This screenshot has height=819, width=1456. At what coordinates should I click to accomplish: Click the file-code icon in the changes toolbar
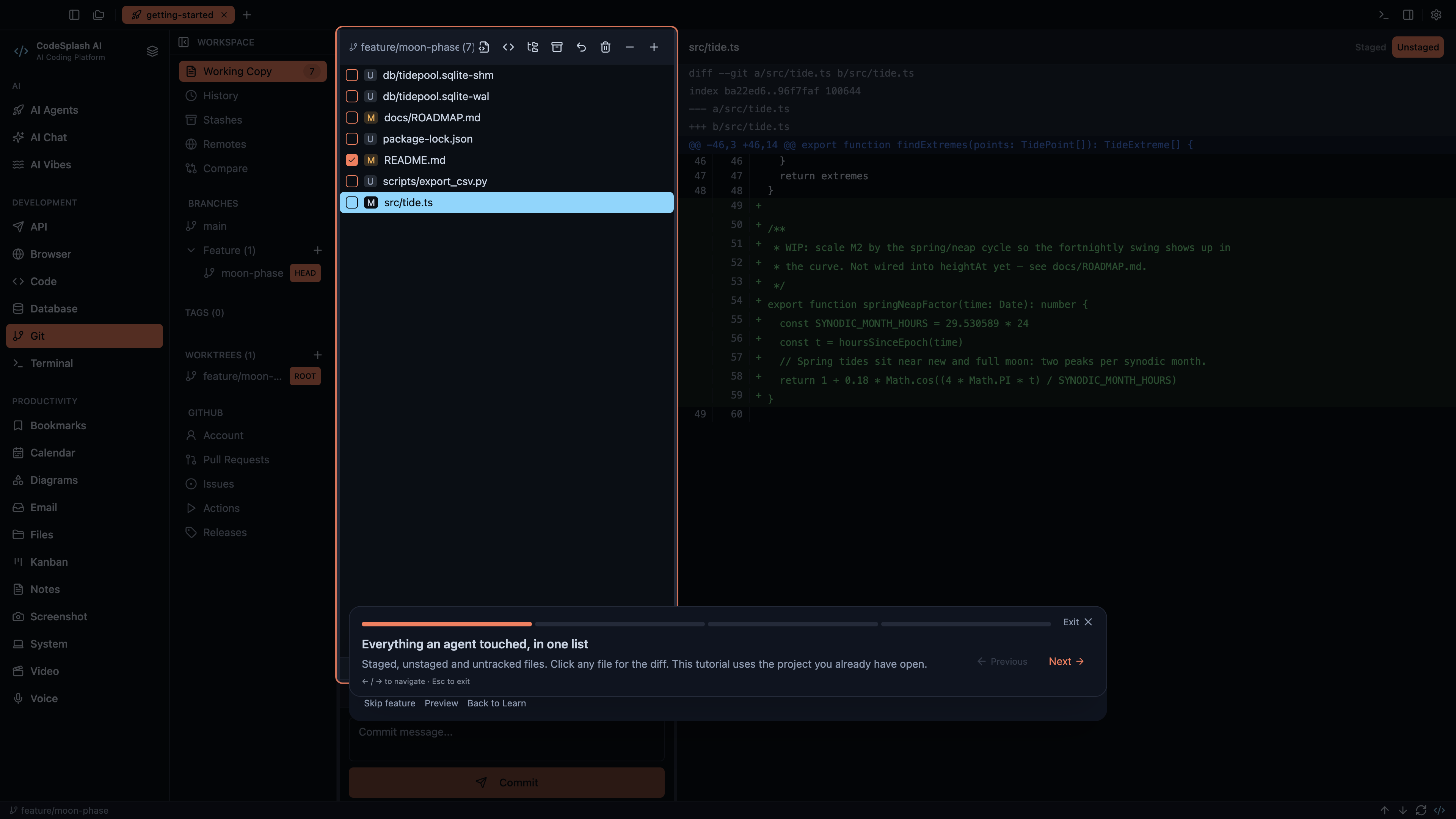[484, 47]
